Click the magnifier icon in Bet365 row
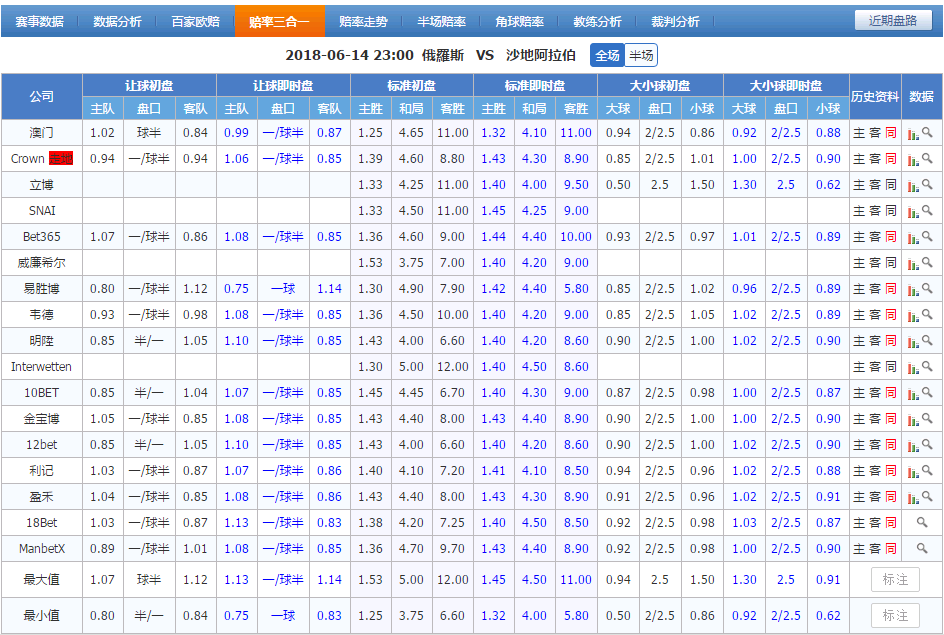This screenshot has height=635, width=944. point(927,237)
